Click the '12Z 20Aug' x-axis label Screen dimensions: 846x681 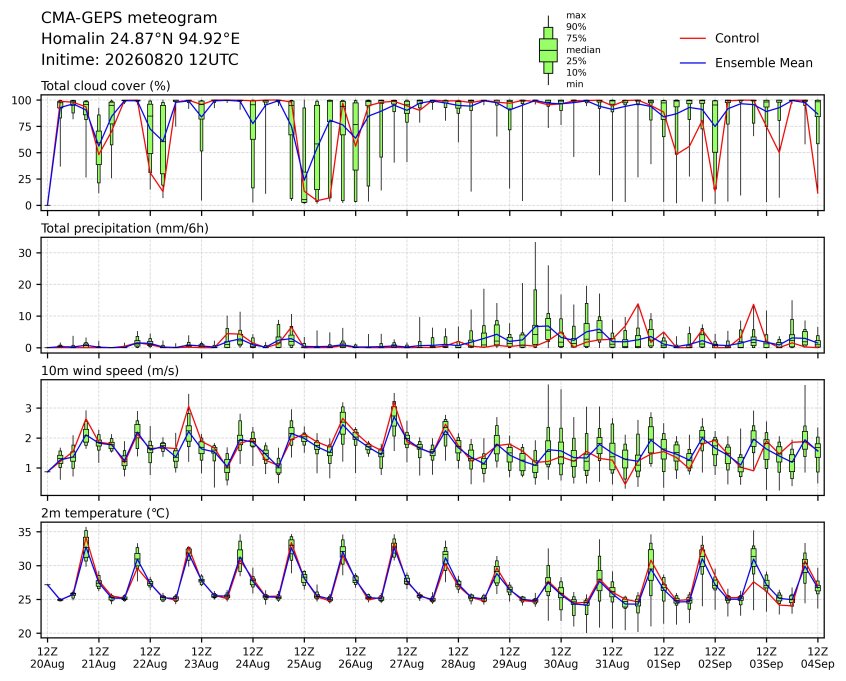(x=47, y=658)
